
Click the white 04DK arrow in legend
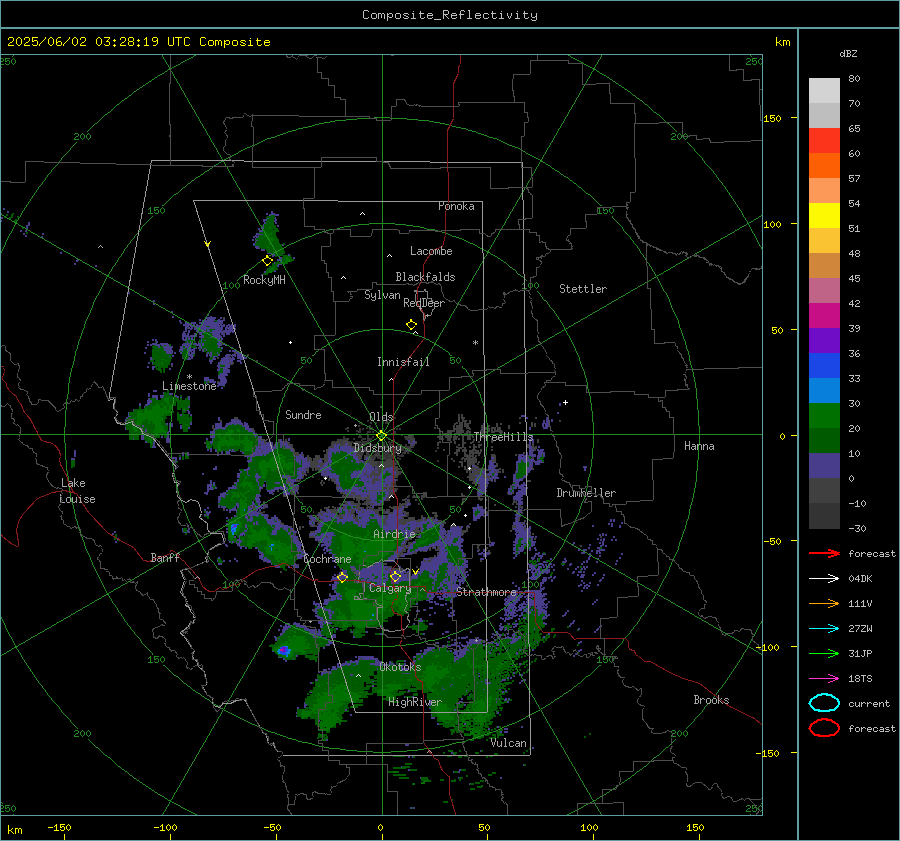click(824, 579)
